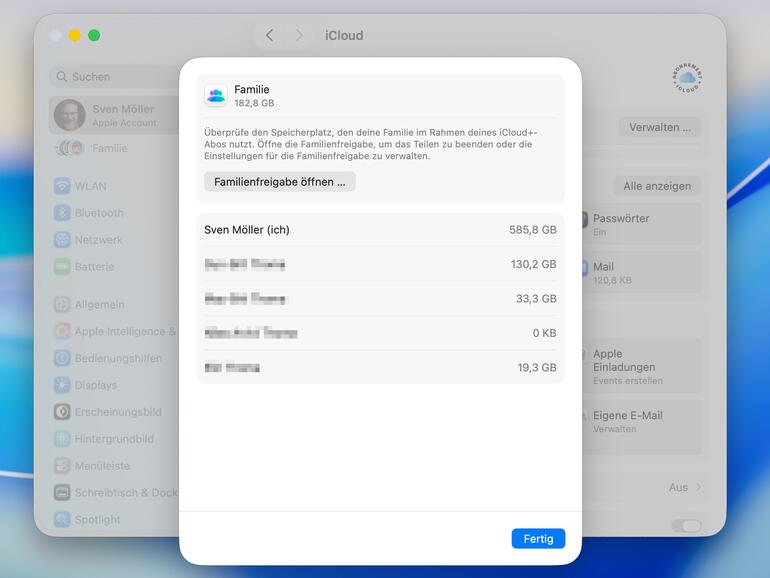Click the Familie 182,8 GB header text

click(x=254, y=96)
